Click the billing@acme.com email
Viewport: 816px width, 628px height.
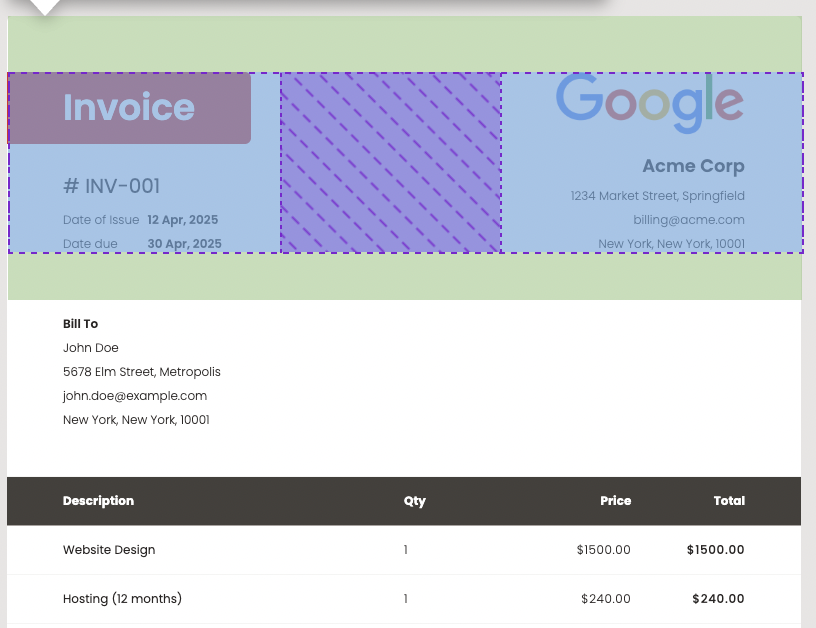688,220
